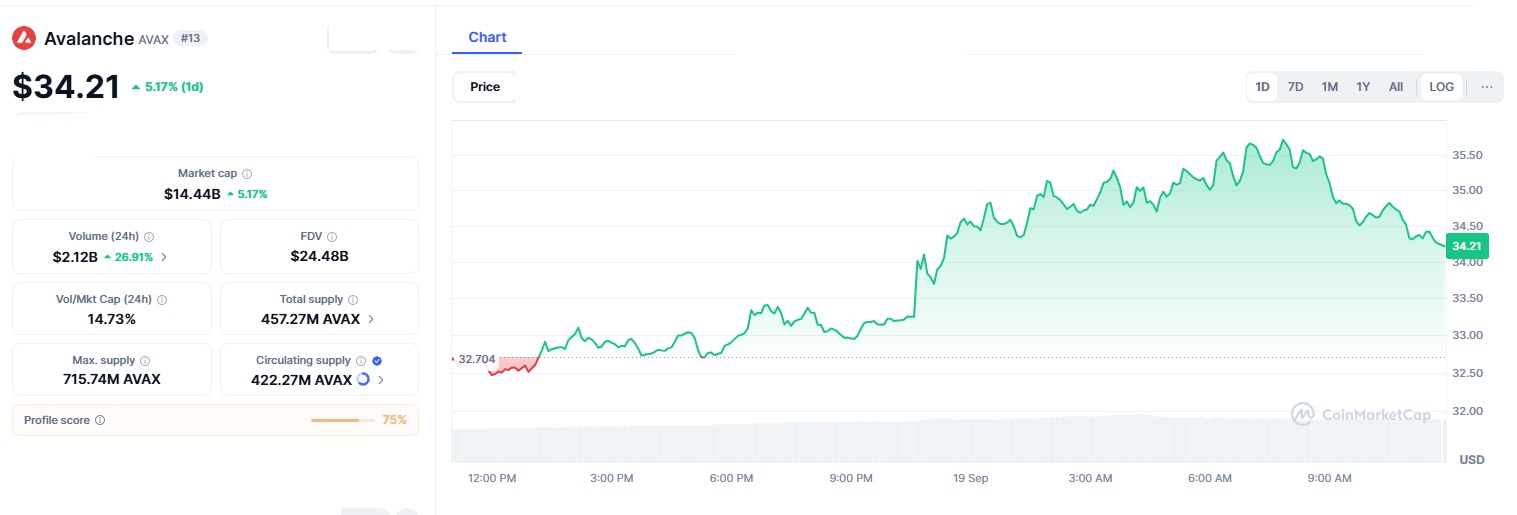The height and width of the screenshot is (515, 1517).
Task: Click the 34.21 current price tag on chart
Action: coord(1466,246)
